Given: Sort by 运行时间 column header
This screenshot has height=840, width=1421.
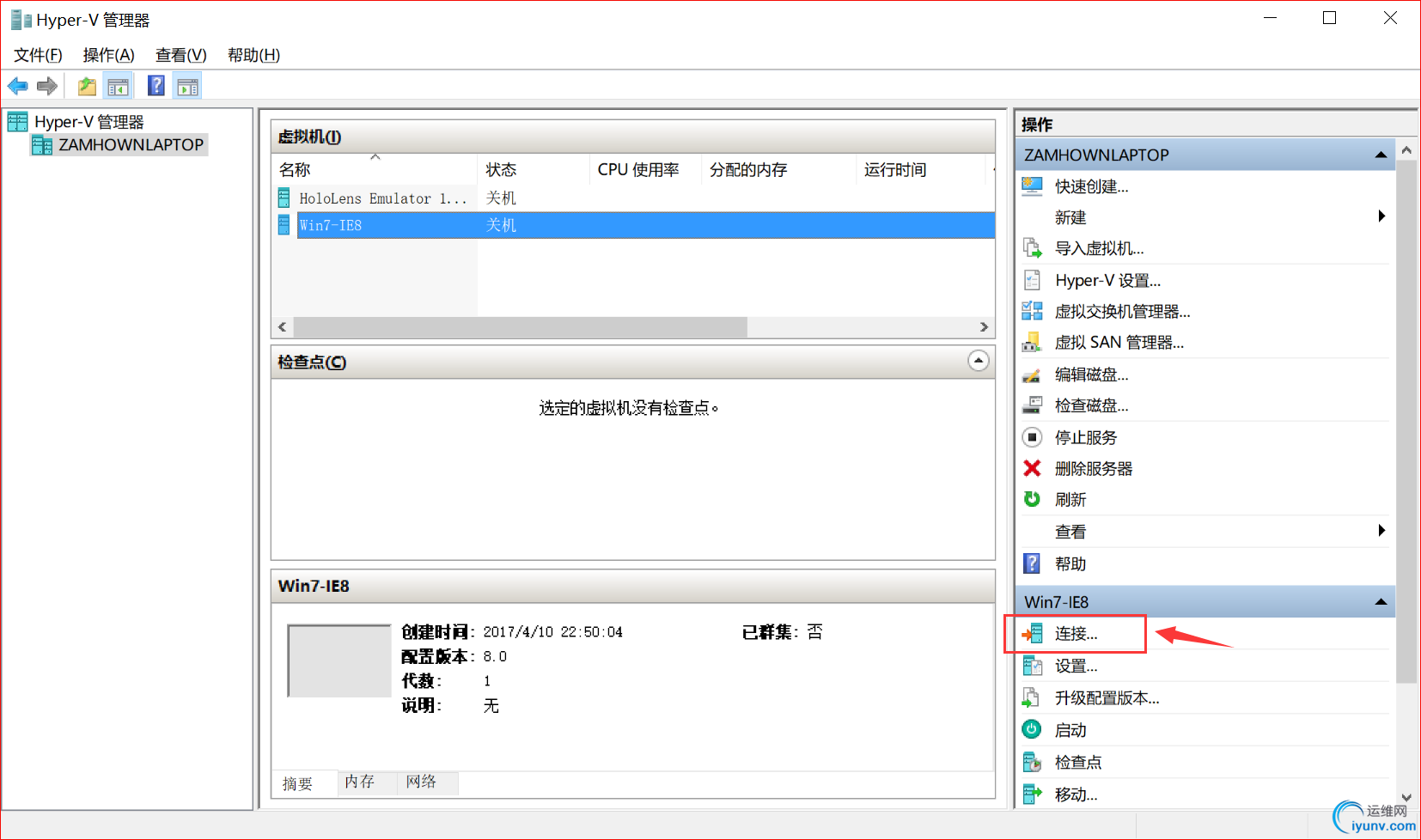Looking at the screenshot, I should [921, 169].
